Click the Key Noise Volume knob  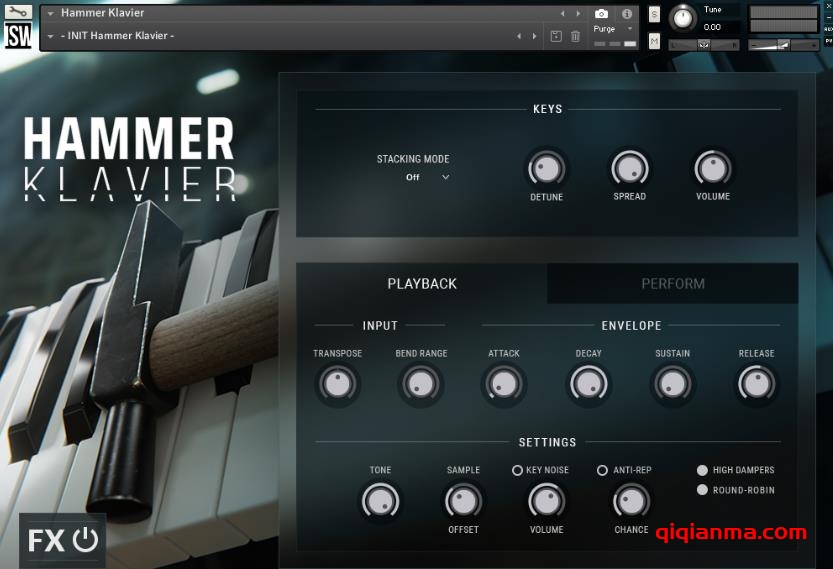[x=547, y=500]
